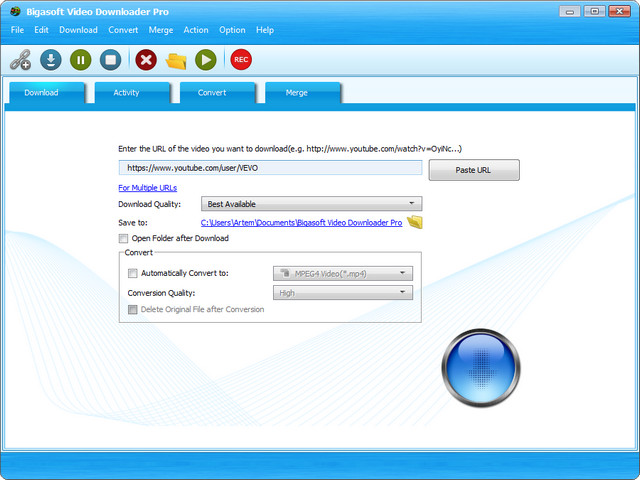The image size is (640, 480).
Task: Click the Paste URL button
Action: 473,170
